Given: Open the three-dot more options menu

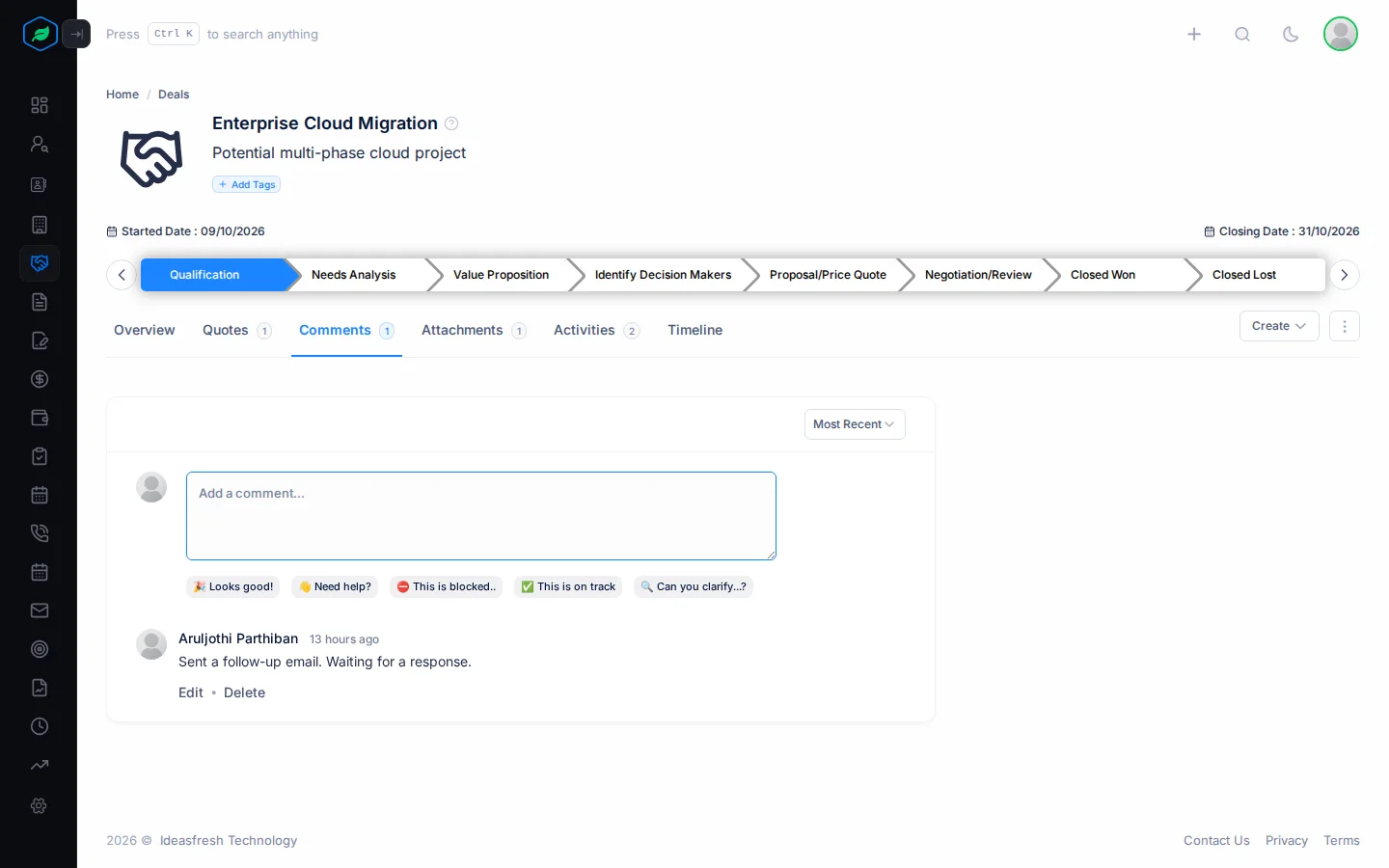Looking at the screenshot, I should click(1345, 326).
